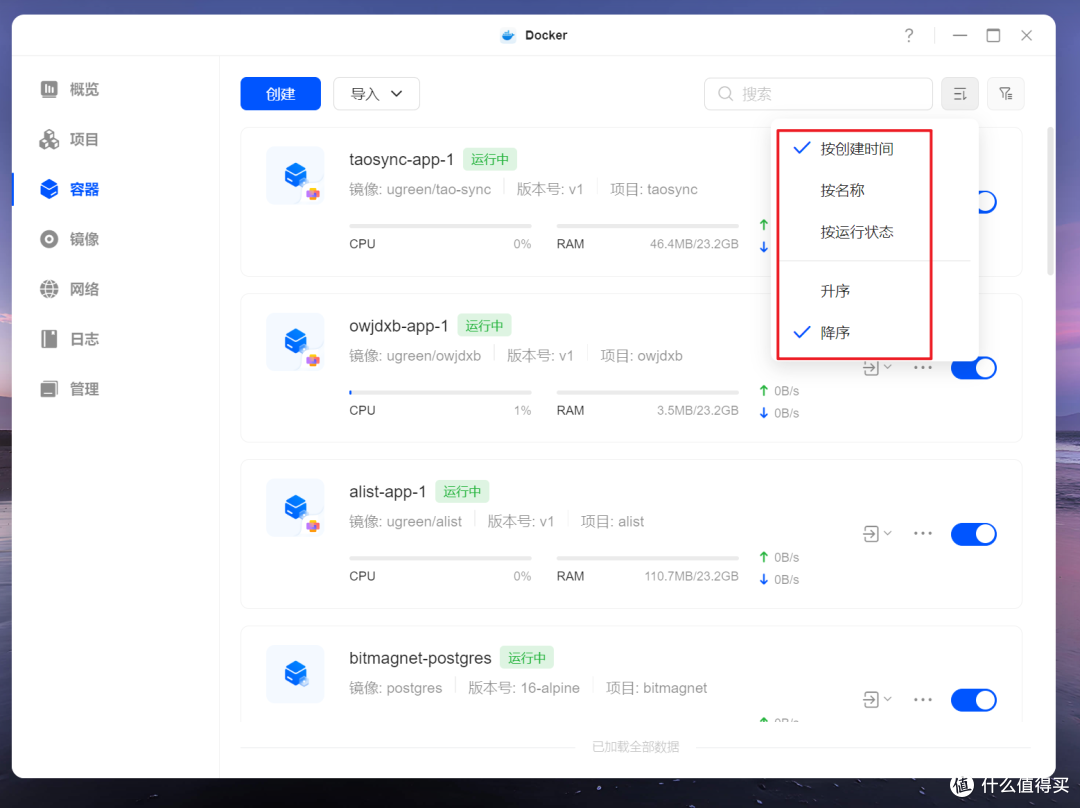Toggle the owjdxb-app-1 power switch
The image size is (1080, 808).
pyautogui.click(x=973, y=368)
